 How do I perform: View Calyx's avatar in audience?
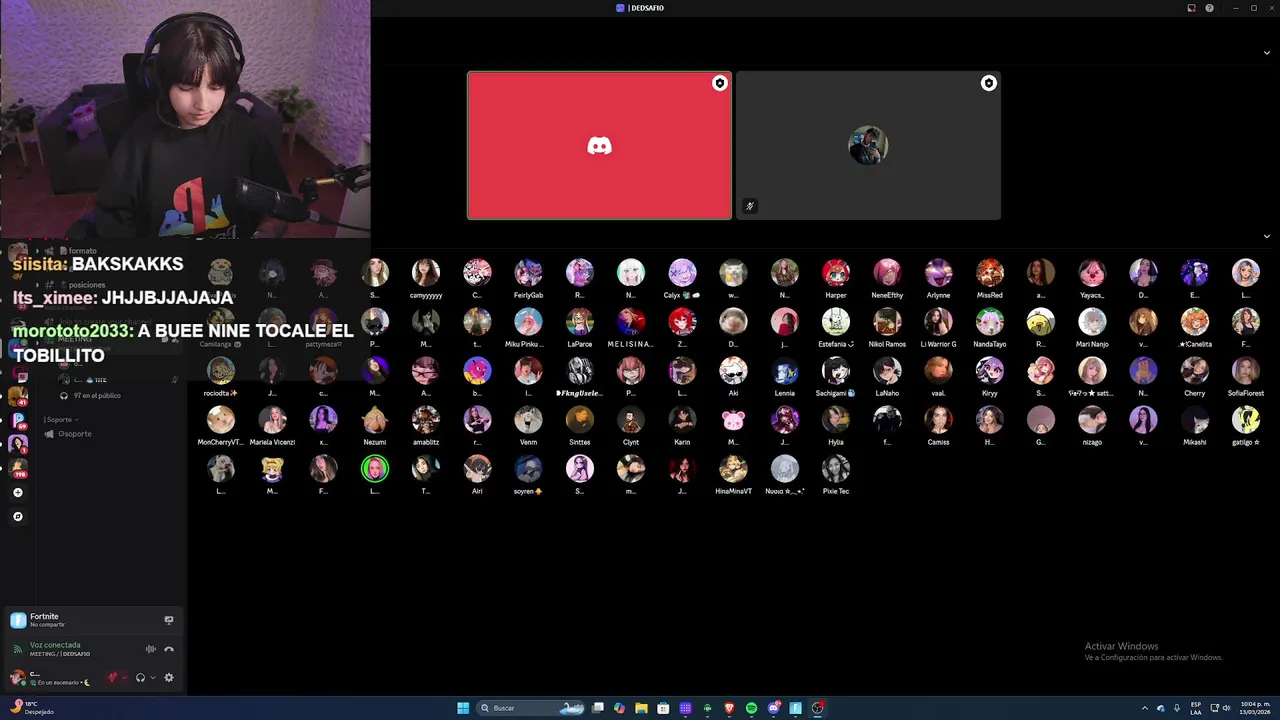pos(682,273)
